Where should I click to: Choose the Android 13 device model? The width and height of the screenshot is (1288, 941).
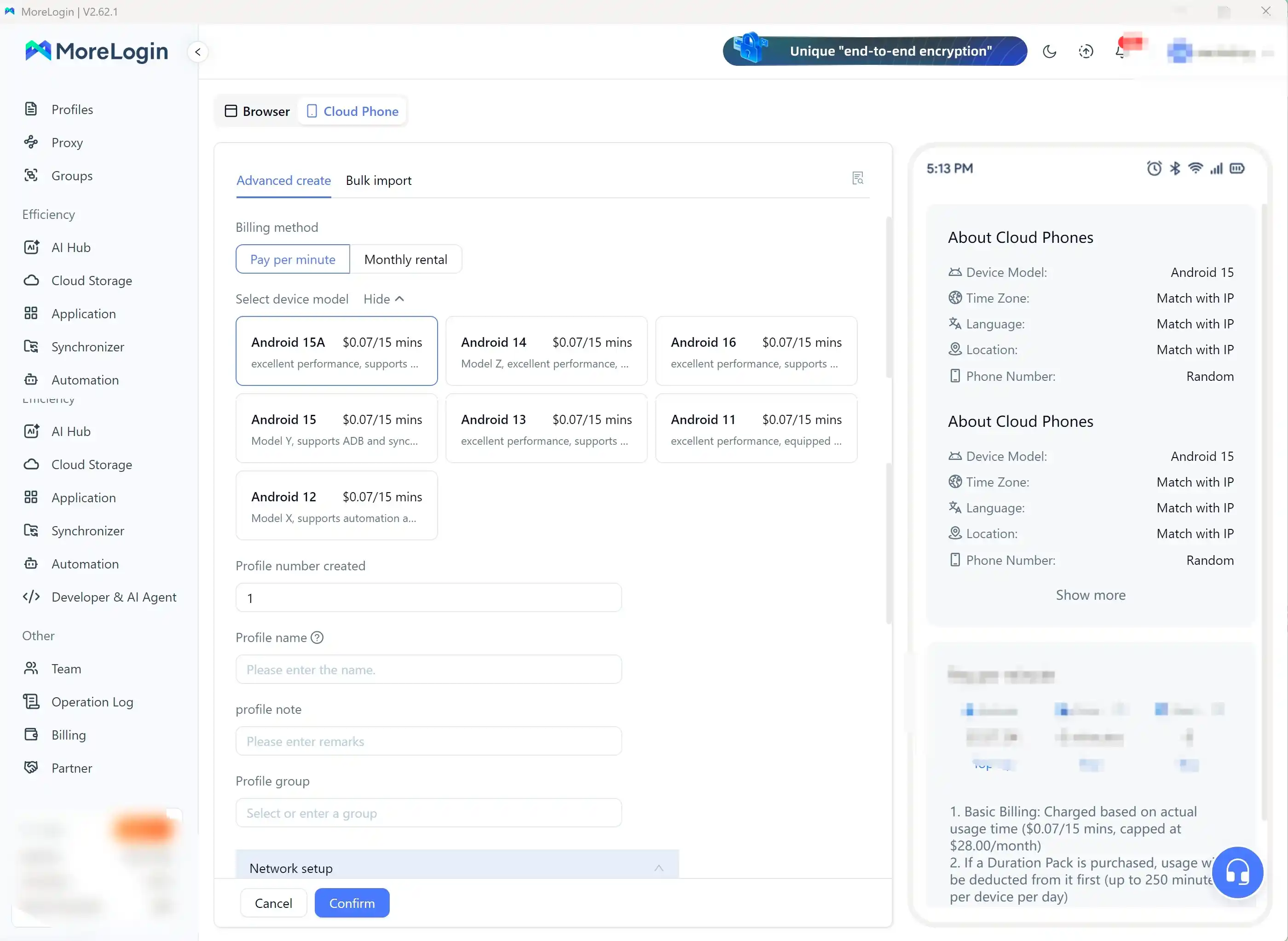tap(547, 428)
